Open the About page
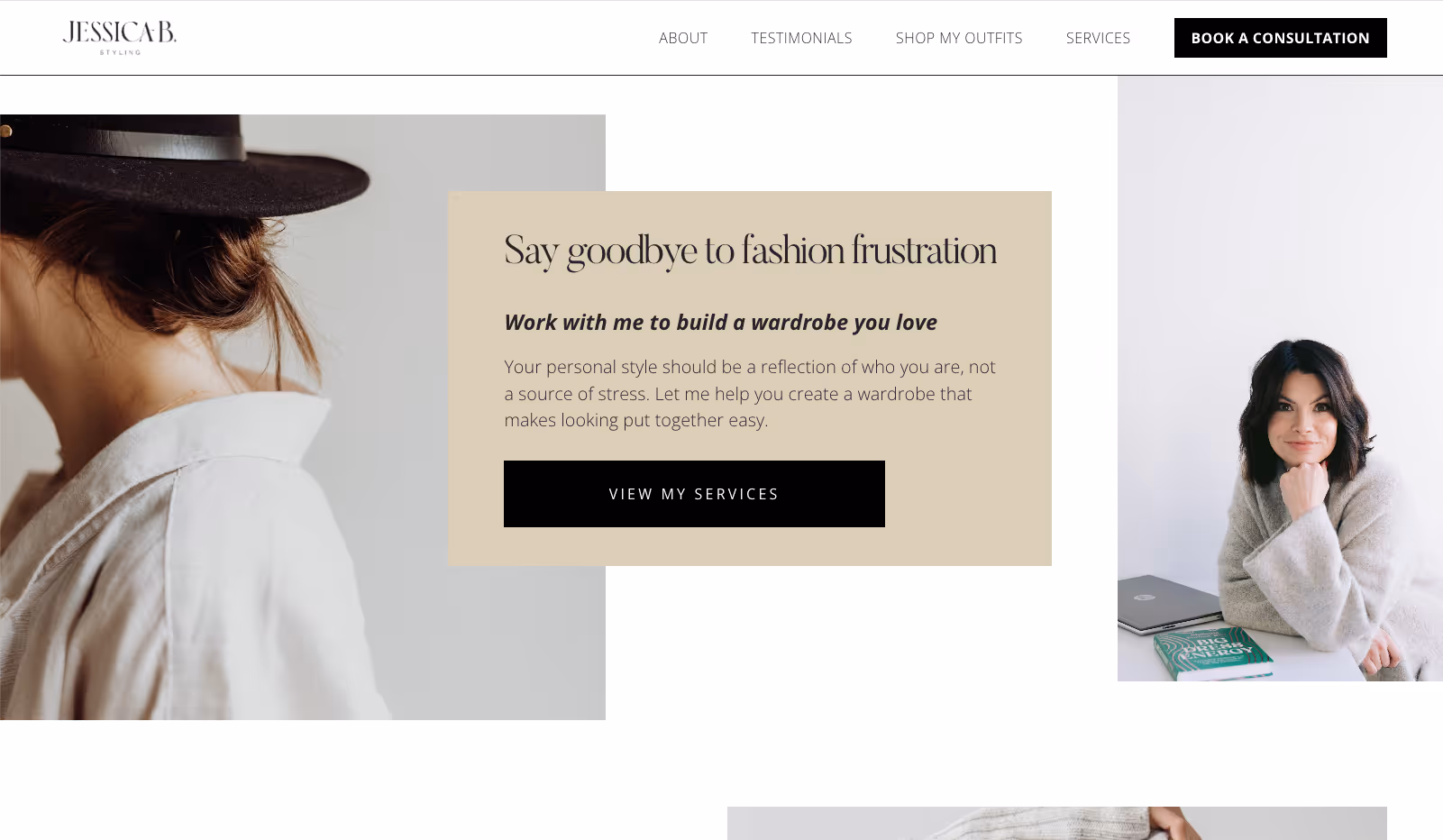This screenshot has width=1443, height=840. (683, 38)
